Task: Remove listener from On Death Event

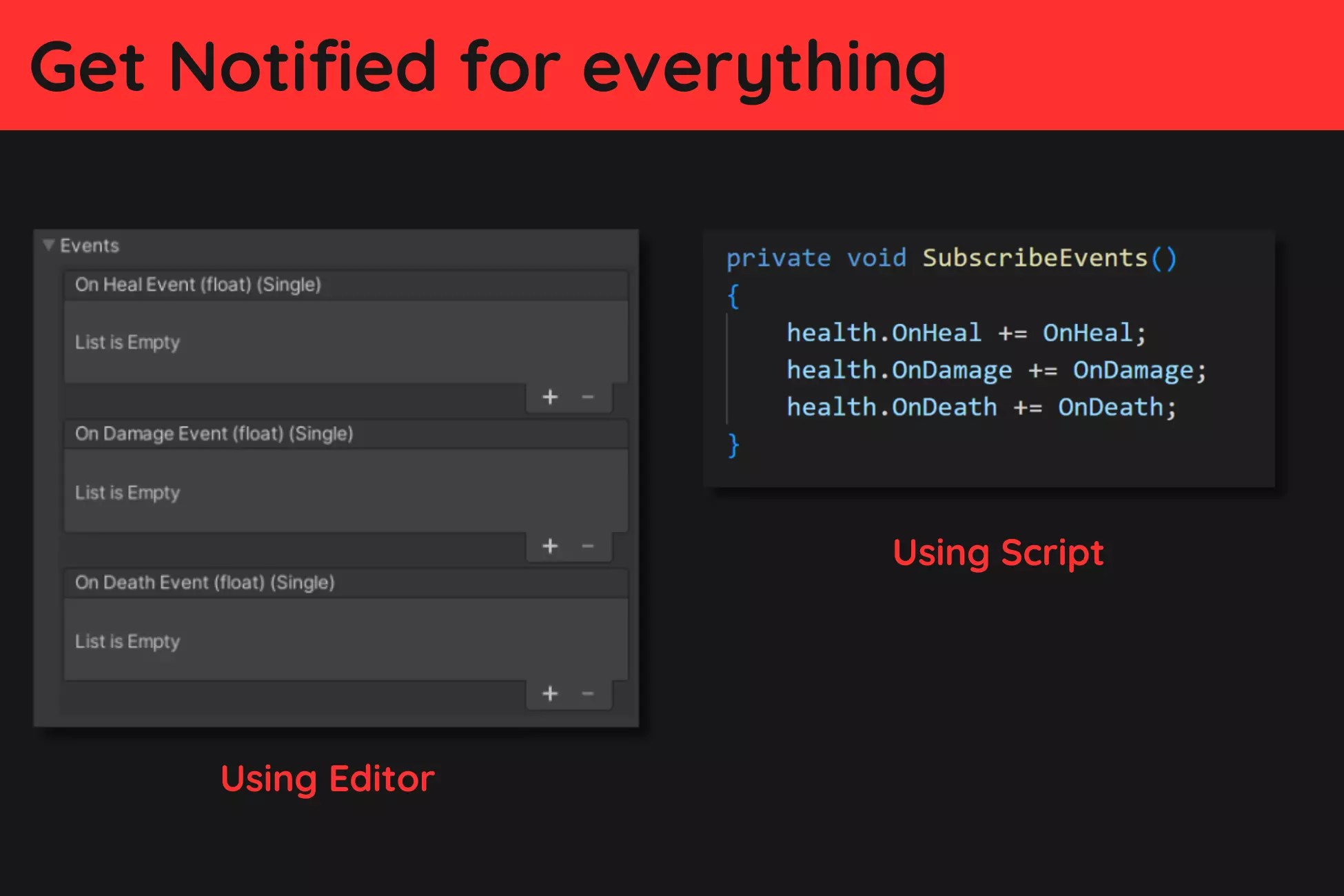Action: [588, 694]
